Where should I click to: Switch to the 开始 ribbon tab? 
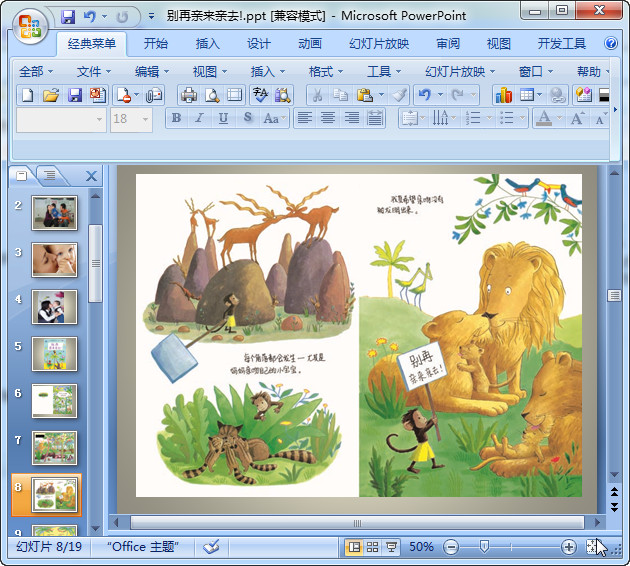pyautogui.click(x=156, y=43)
